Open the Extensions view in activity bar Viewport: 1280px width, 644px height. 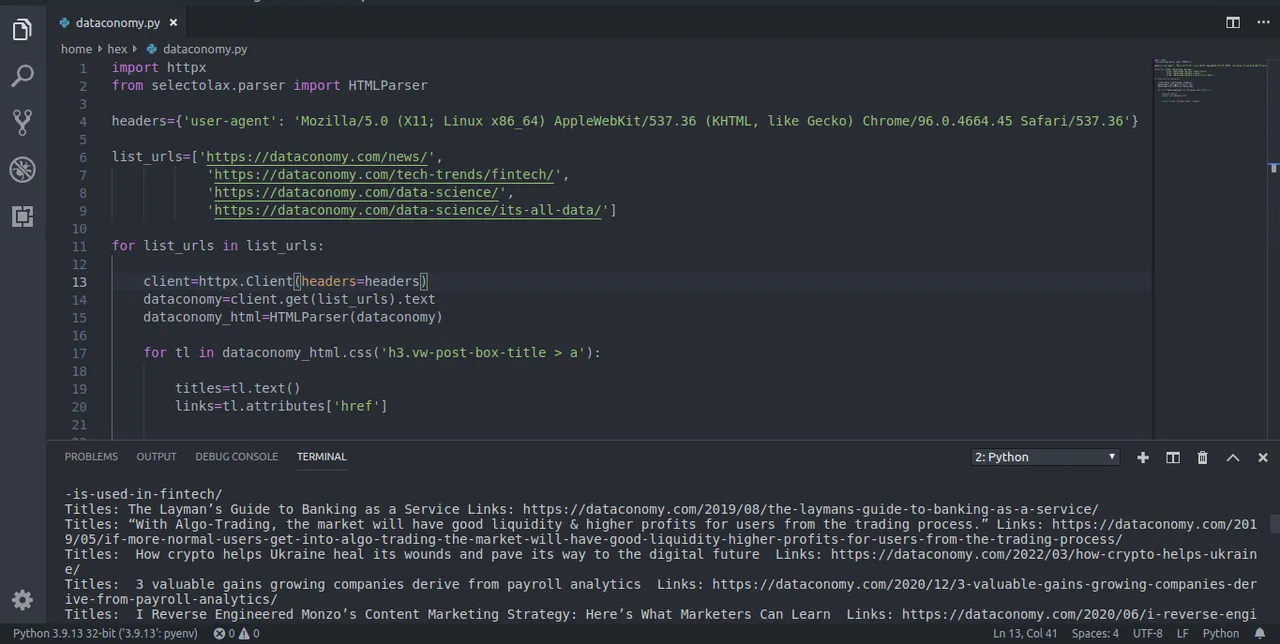[x=22, y=216]
